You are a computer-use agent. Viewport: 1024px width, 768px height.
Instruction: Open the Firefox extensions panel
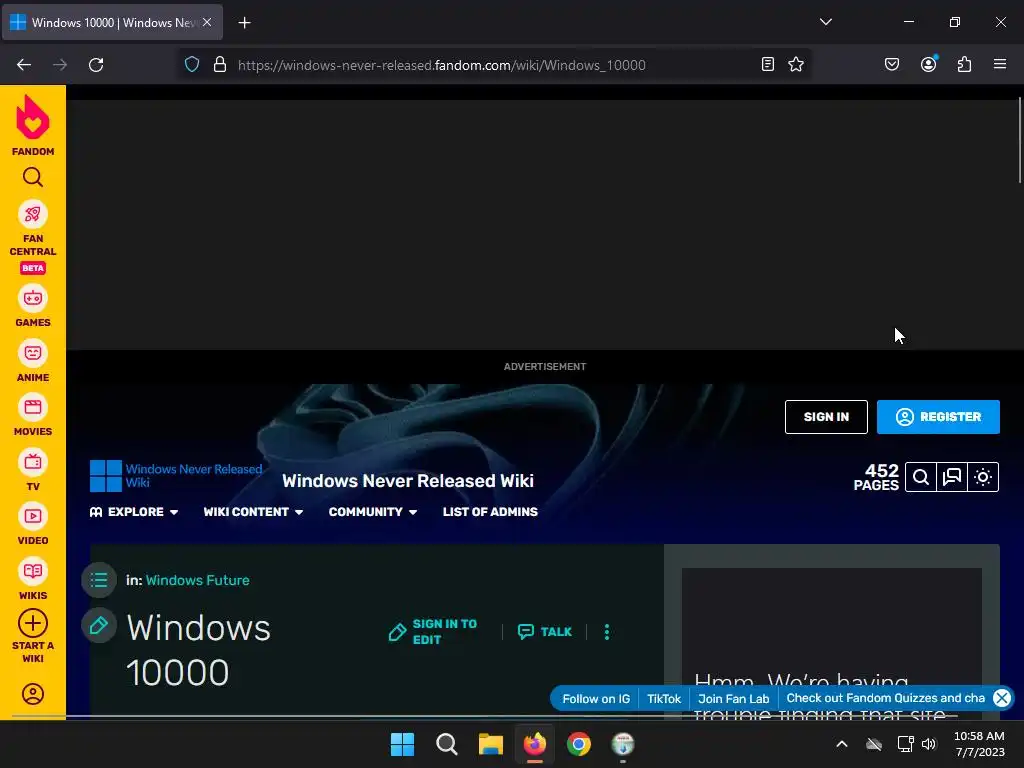965,64
